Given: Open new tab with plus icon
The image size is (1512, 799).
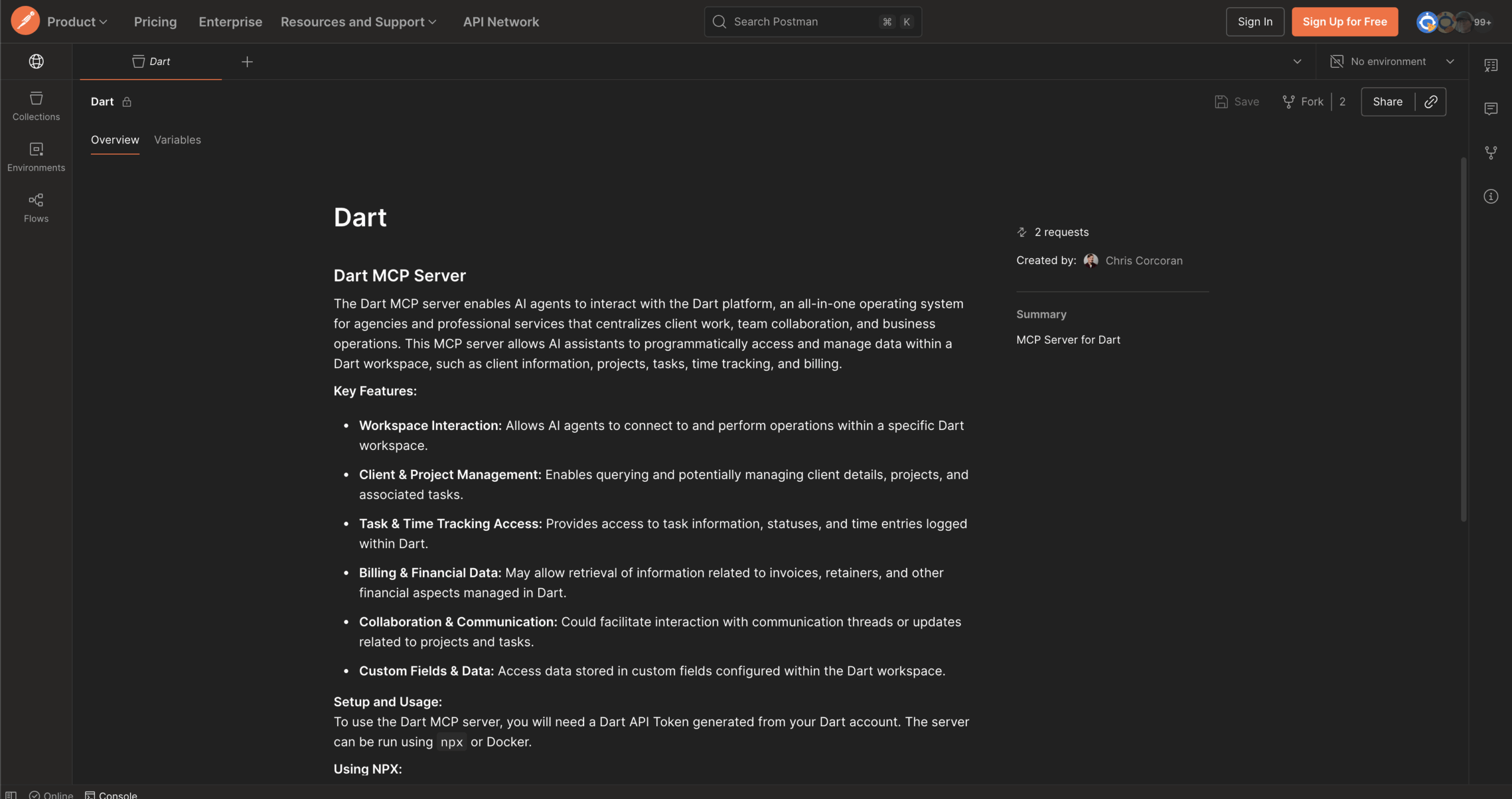Looking at the screenshot, I should tap(247, 61).
